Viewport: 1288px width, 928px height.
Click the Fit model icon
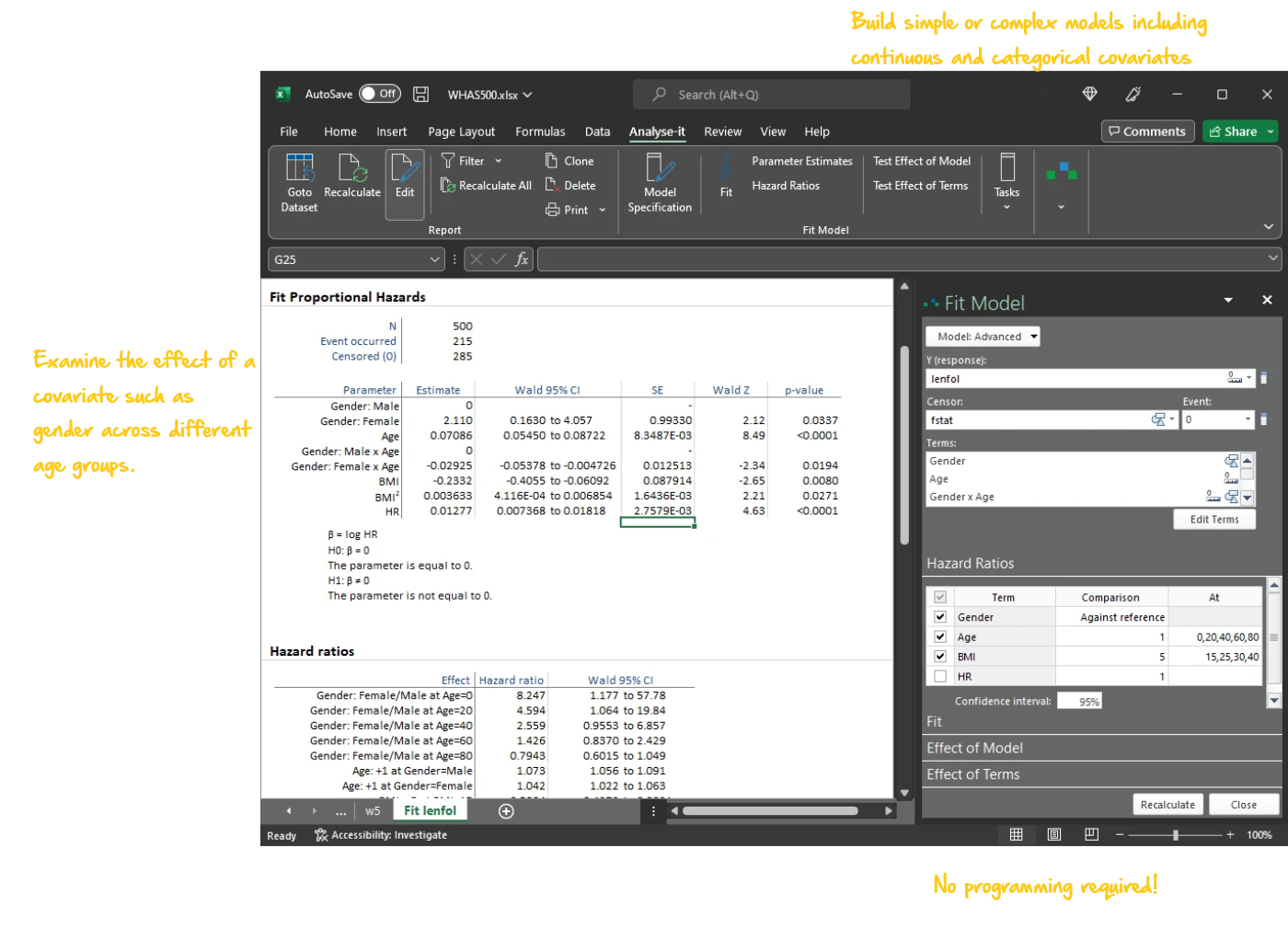click(726, 169)
